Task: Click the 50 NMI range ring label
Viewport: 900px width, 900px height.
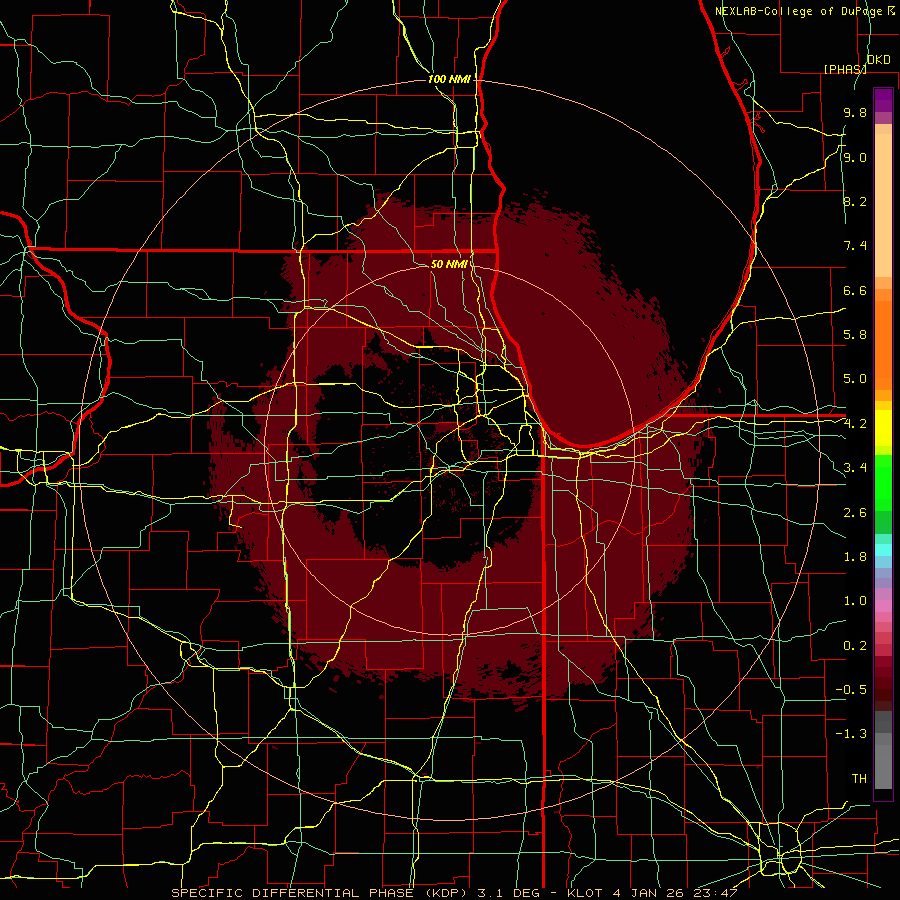Action: pyautogui.click(x=449, y=264)
